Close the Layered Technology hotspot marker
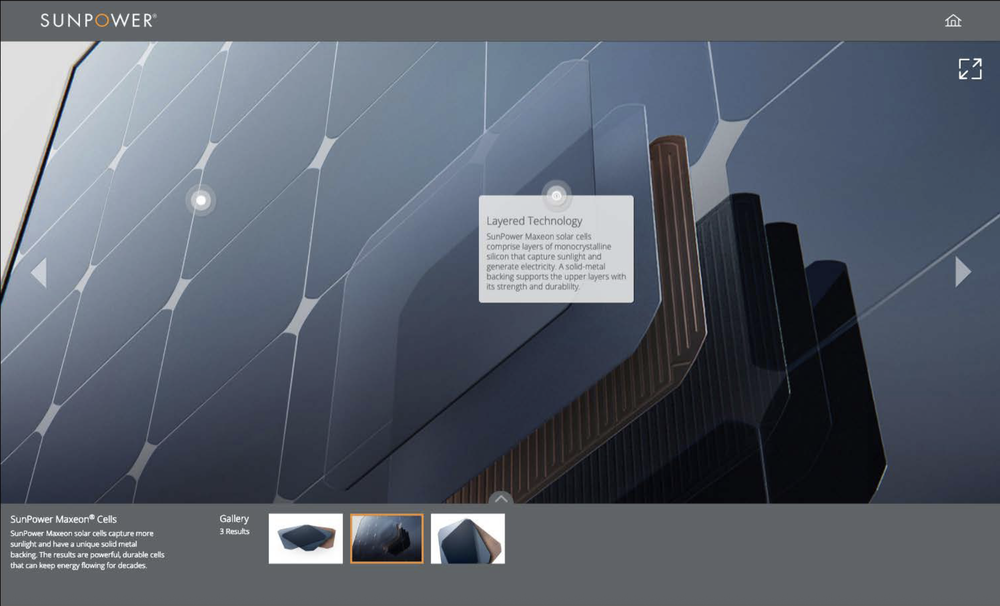Viewport: 1000px width, 606px height. [556, 196]
